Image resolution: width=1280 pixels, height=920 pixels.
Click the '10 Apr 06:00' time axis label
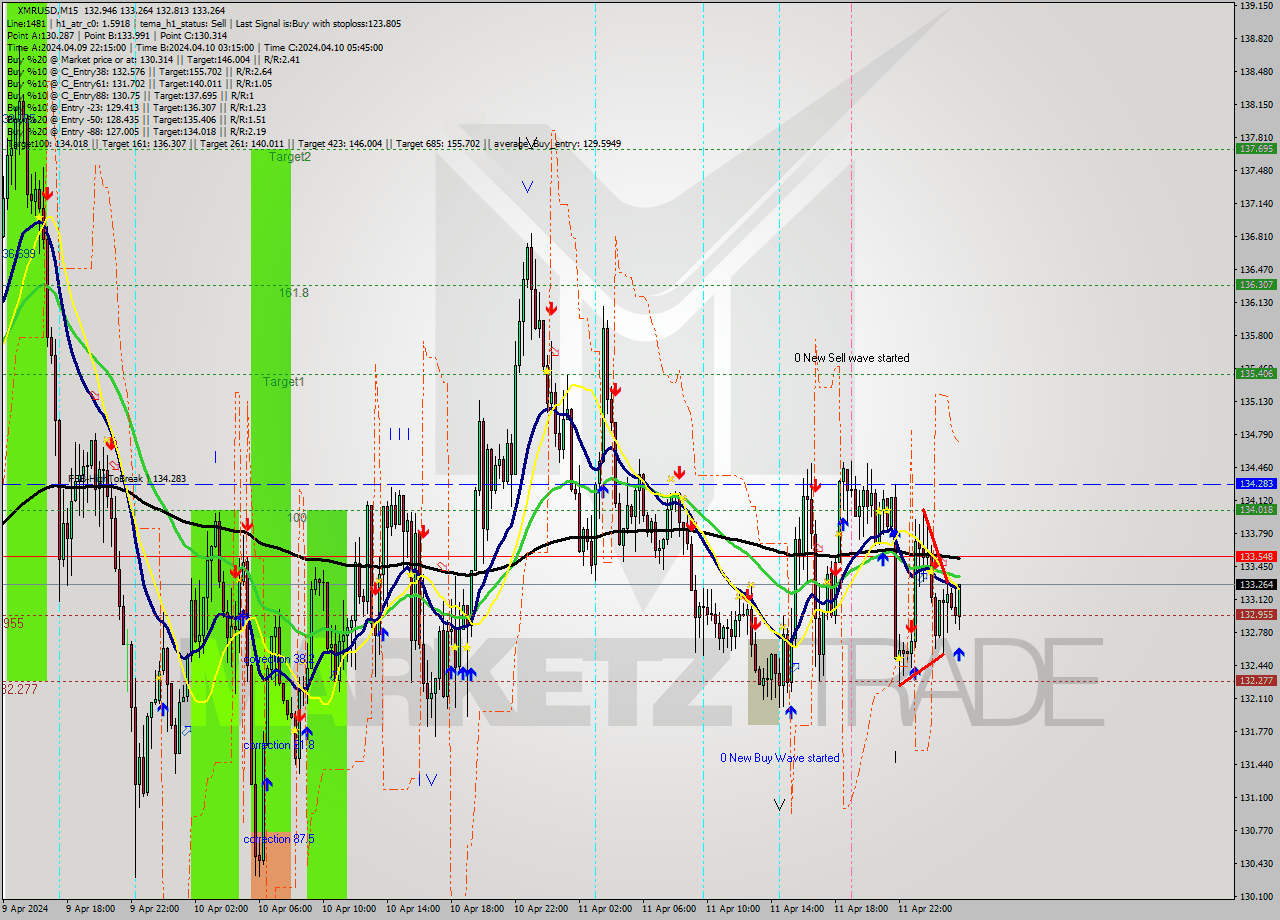(285, 909)
